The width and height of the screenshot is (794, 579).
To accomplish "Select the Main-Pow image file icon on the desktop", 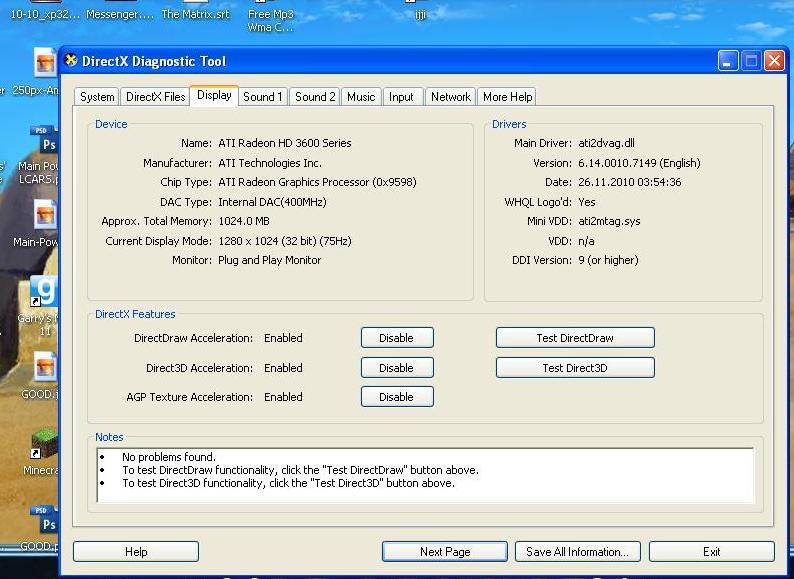I will point(46,214).
